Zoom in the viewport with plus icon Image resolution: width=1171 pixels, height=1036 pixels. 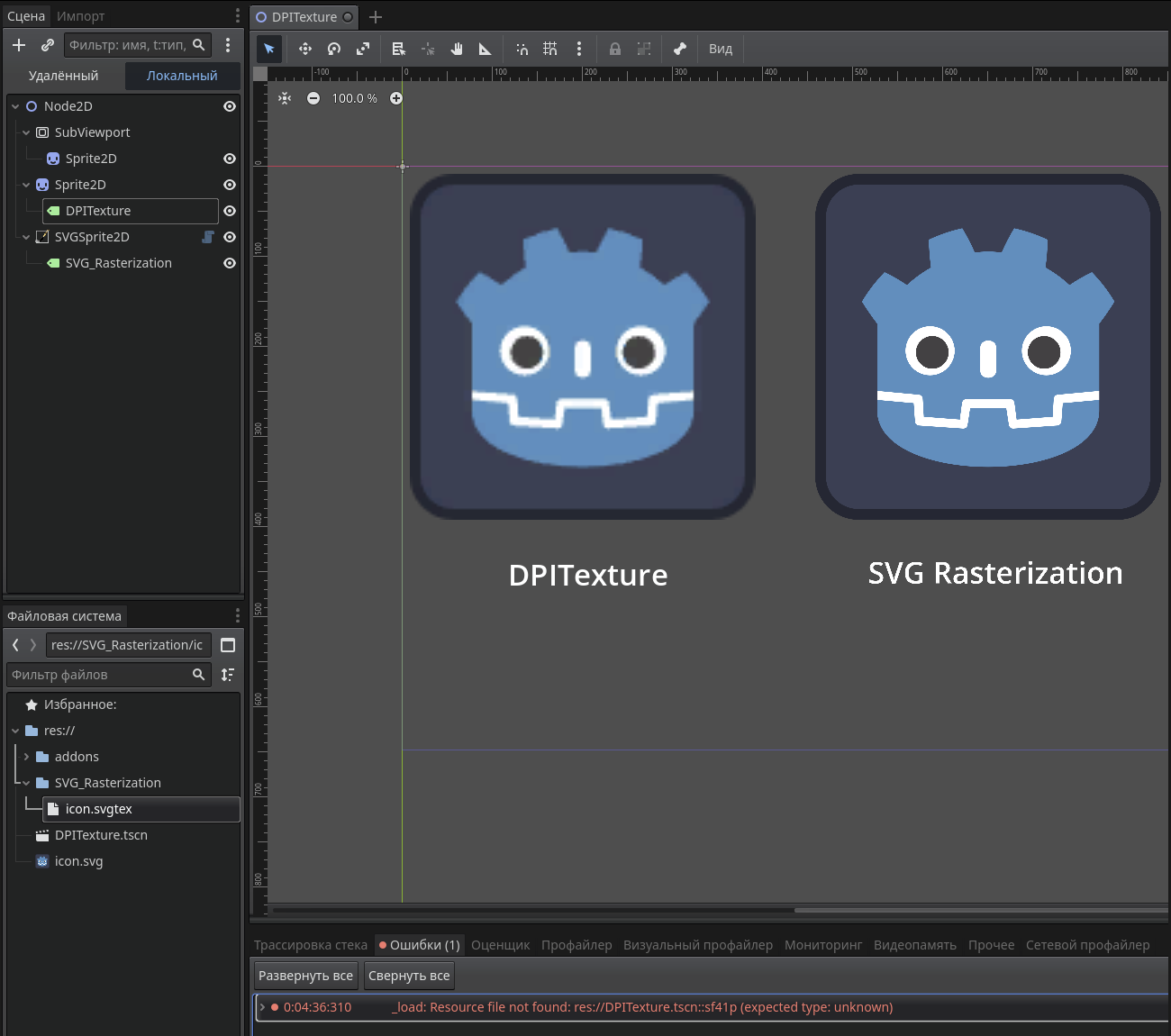coord(396,98)
